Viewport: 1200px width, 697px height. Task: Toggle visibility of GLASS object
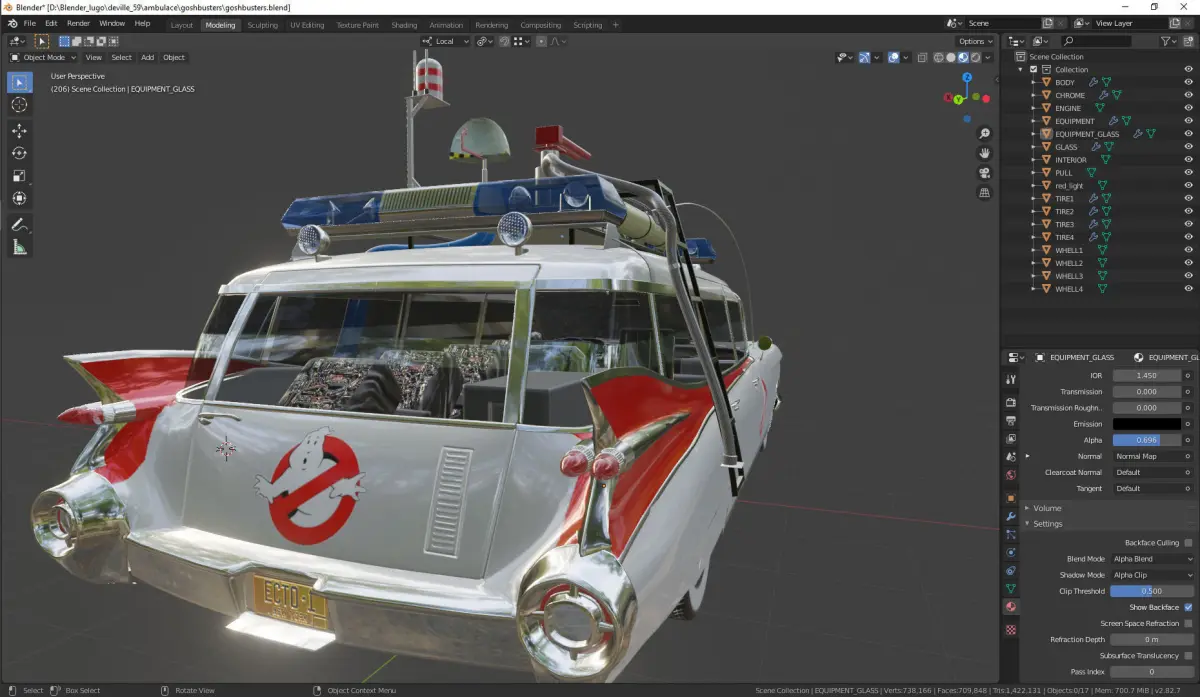click(1189, 147)
